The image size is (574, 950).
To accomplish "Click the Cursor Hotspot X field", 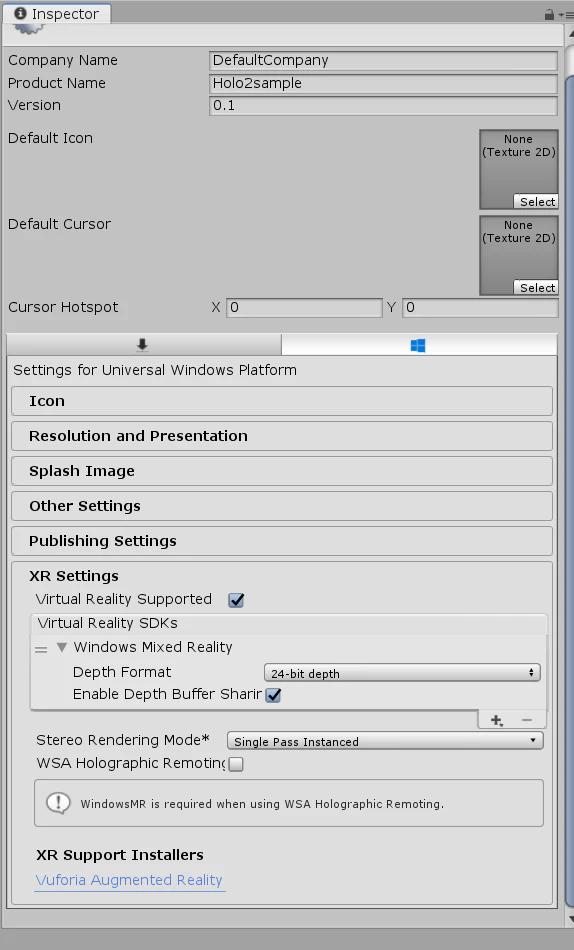I will (304, 308).
